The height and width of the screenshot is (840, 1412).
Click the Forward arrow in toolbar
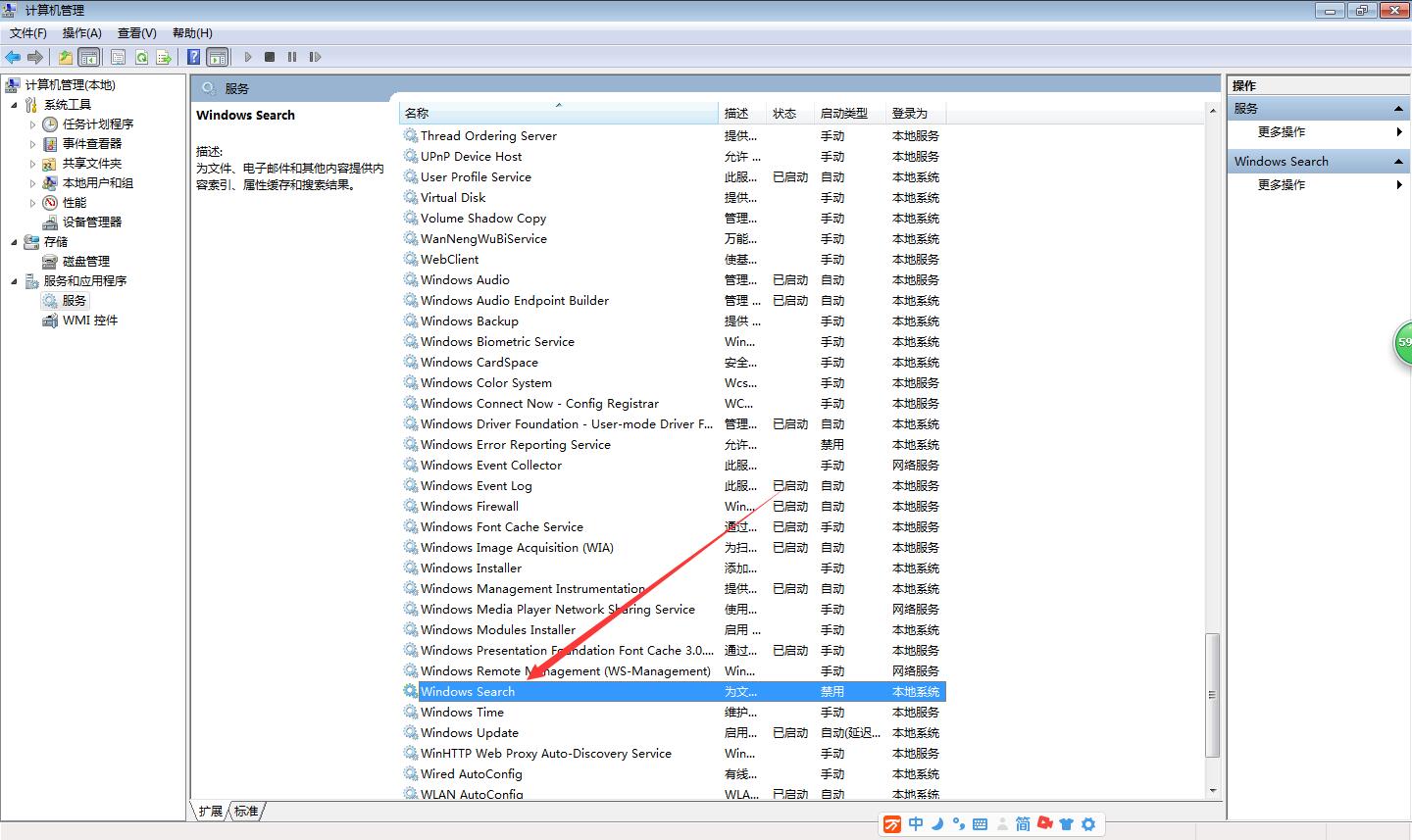[x=36, y=57]
